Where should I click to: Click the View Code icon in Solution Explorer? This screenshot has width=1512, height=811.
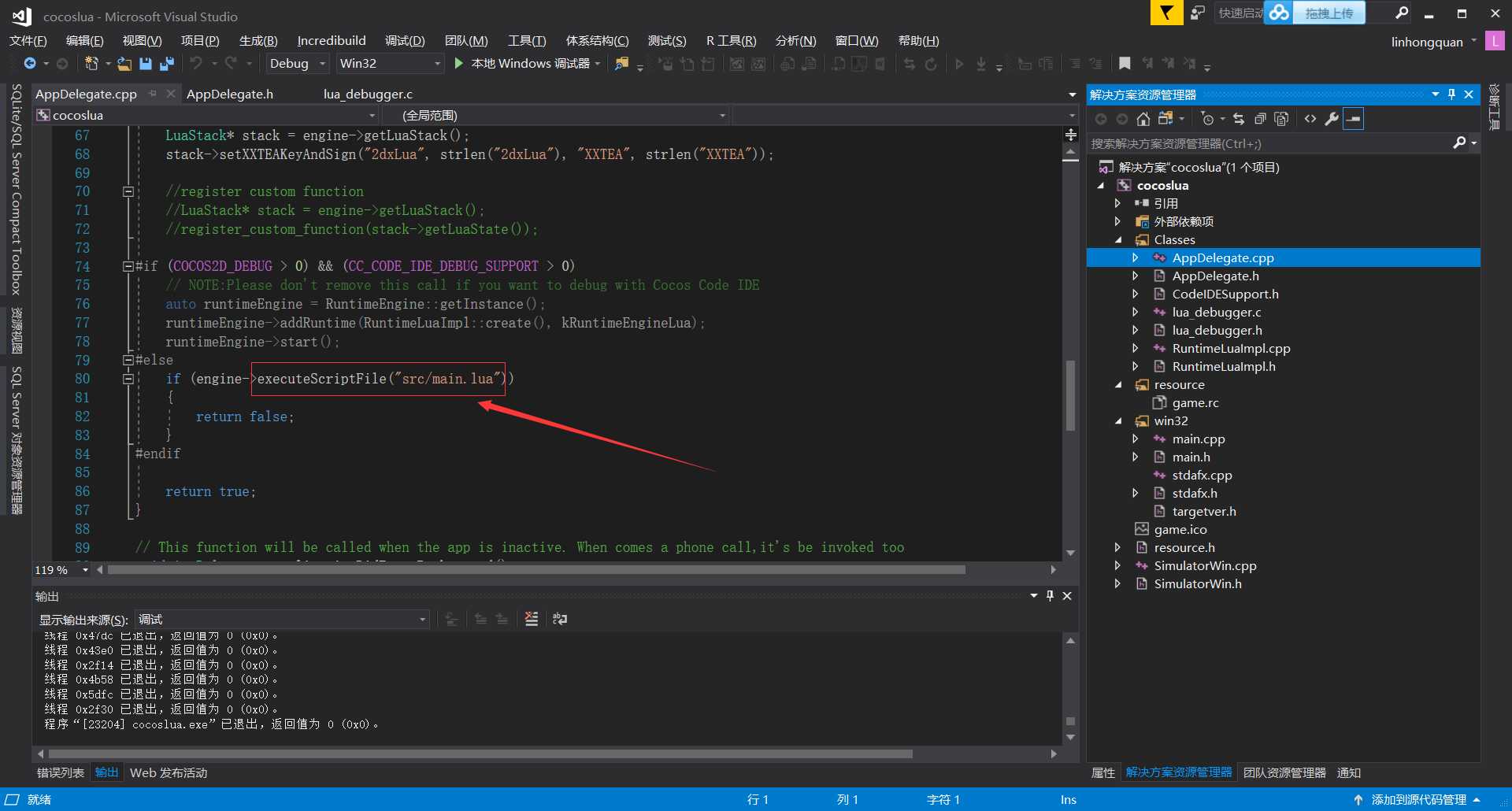[1310, 119]
